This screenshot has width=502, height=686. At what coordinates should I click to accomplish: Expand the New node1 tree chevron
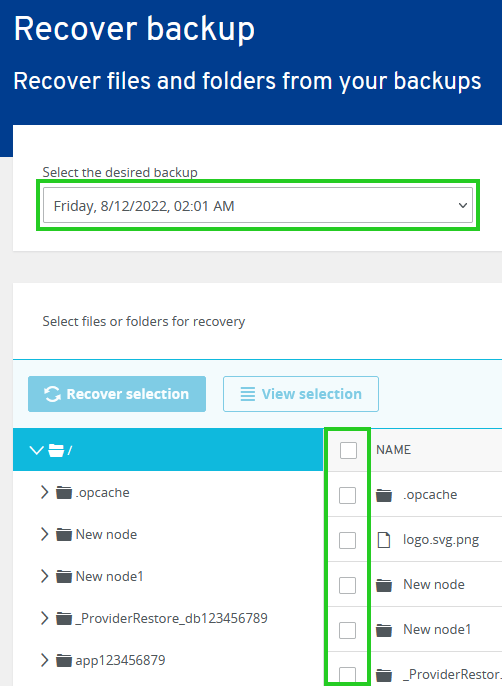tap(44, 576)
